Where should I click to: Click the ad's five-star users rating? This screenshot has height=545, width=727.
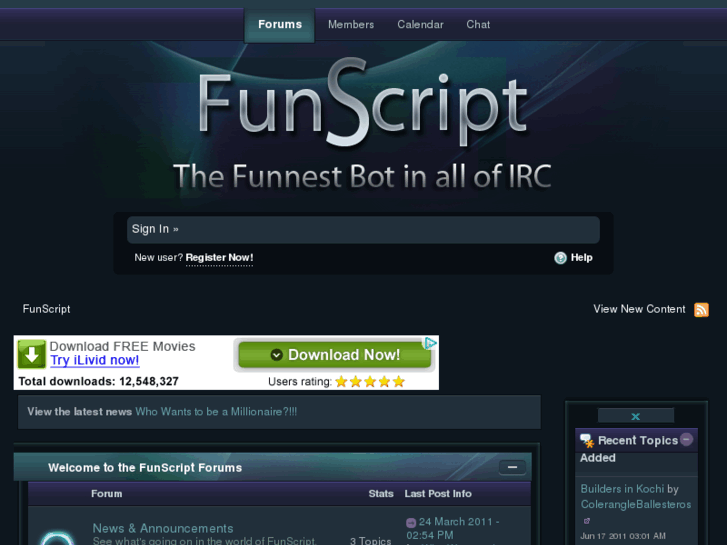click(370, 382)
